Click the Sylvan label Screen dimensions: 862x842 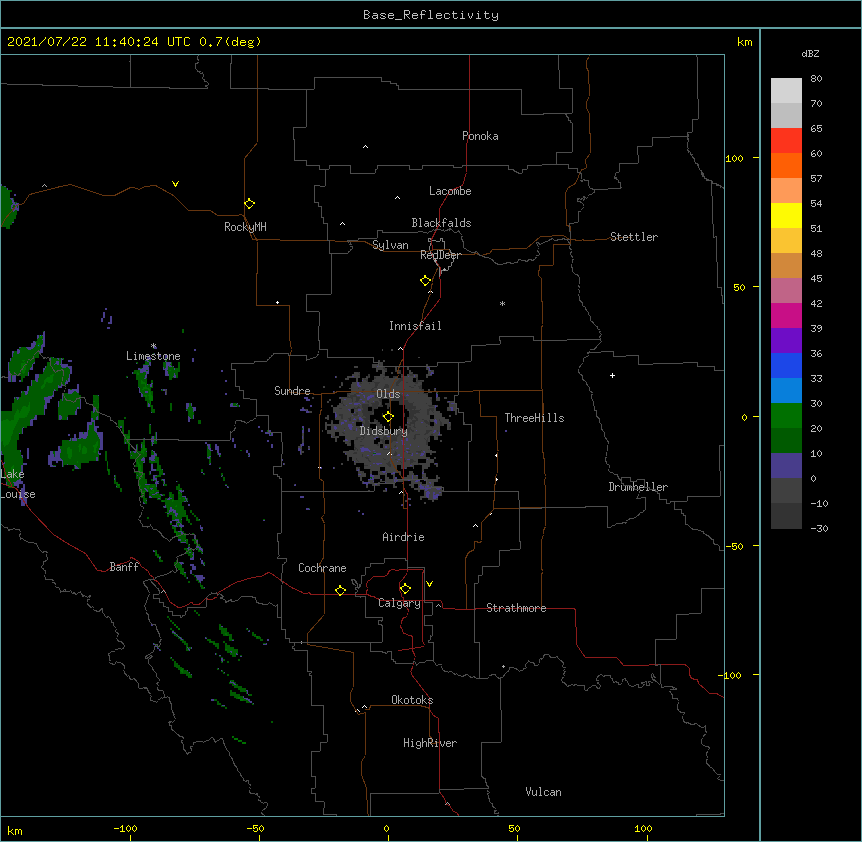tap(390, 245)
